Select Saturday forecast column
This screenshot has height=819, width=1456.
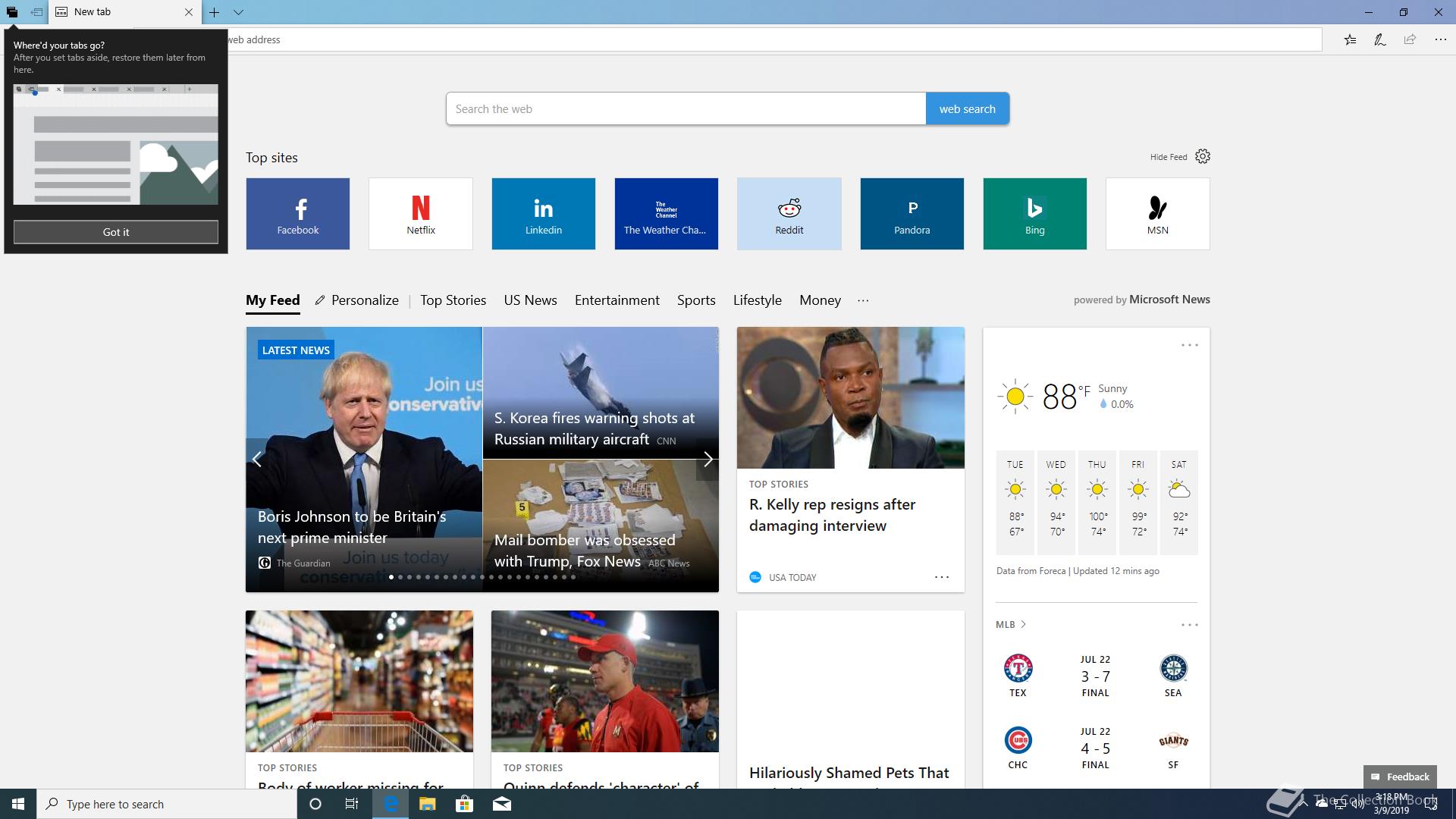pos(1178,502)
